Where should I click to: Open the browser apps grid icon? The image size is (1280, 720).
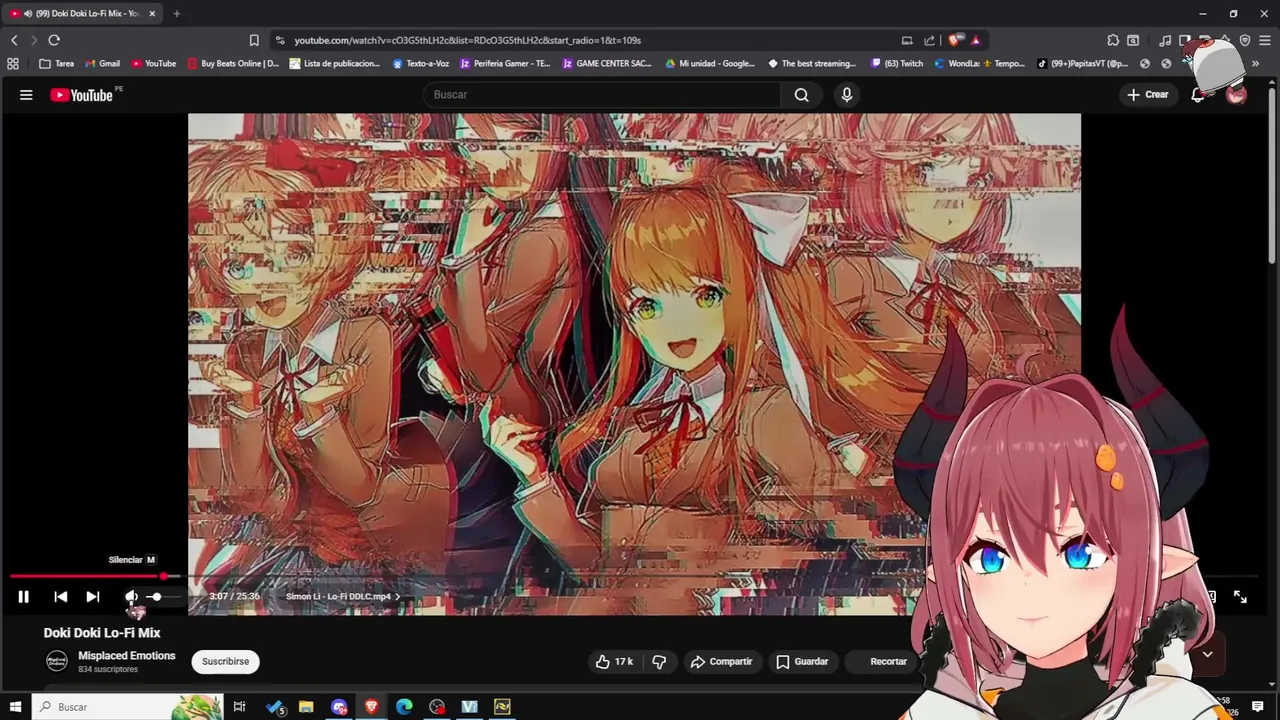click(x=13, y=63)
